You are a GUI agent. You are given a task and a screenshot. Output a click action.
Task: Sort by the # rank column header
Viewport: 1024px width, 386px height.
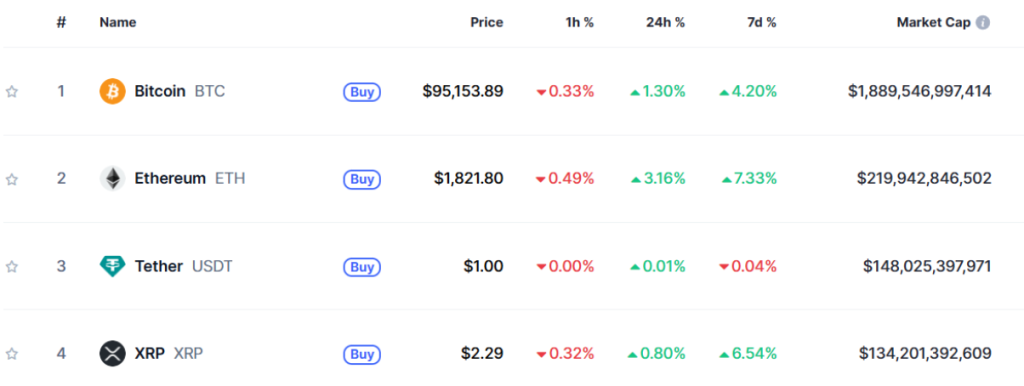pos(61,22)
